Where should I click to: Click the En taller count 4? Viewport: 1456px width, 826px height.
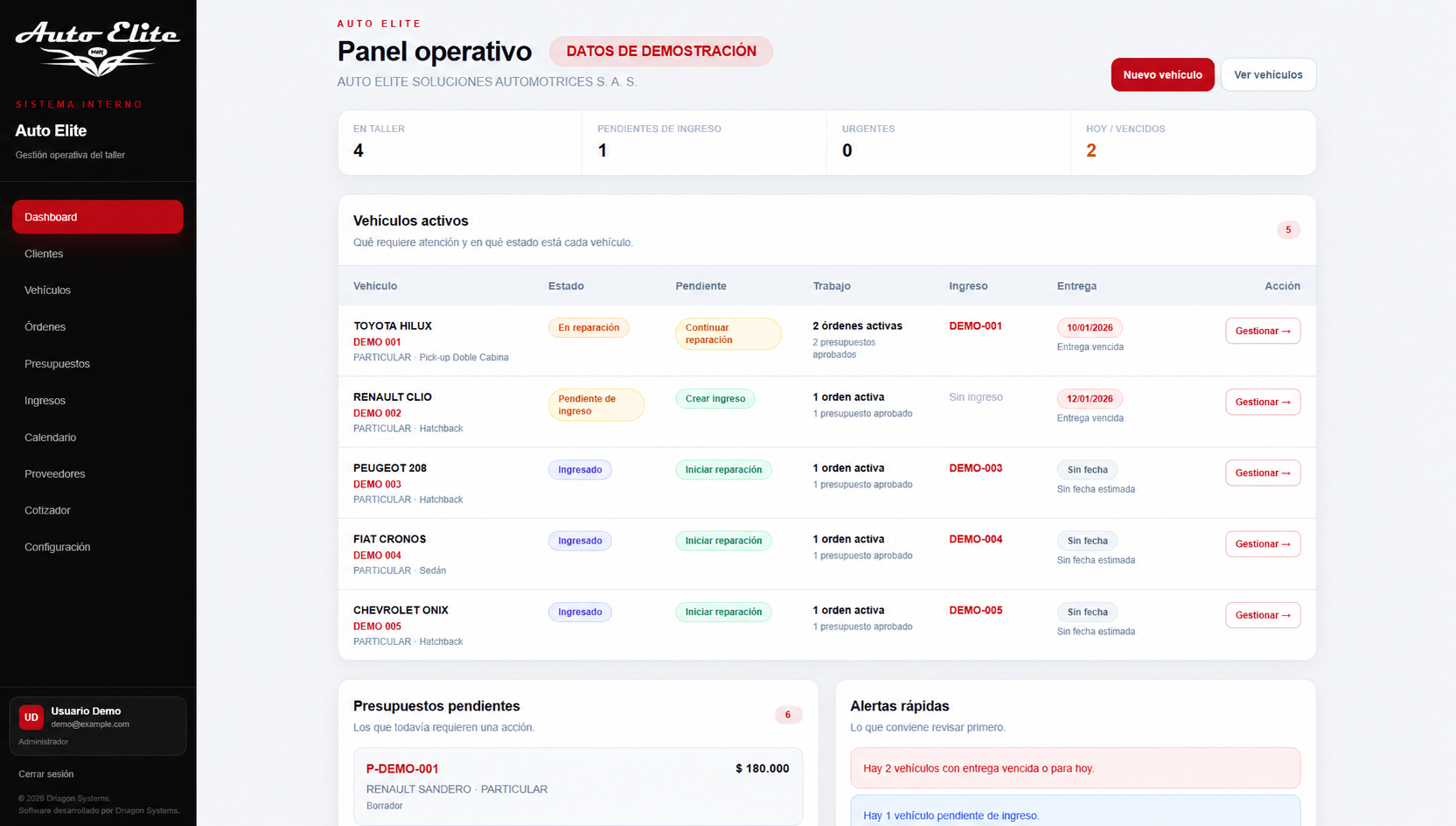click(359, 150)
